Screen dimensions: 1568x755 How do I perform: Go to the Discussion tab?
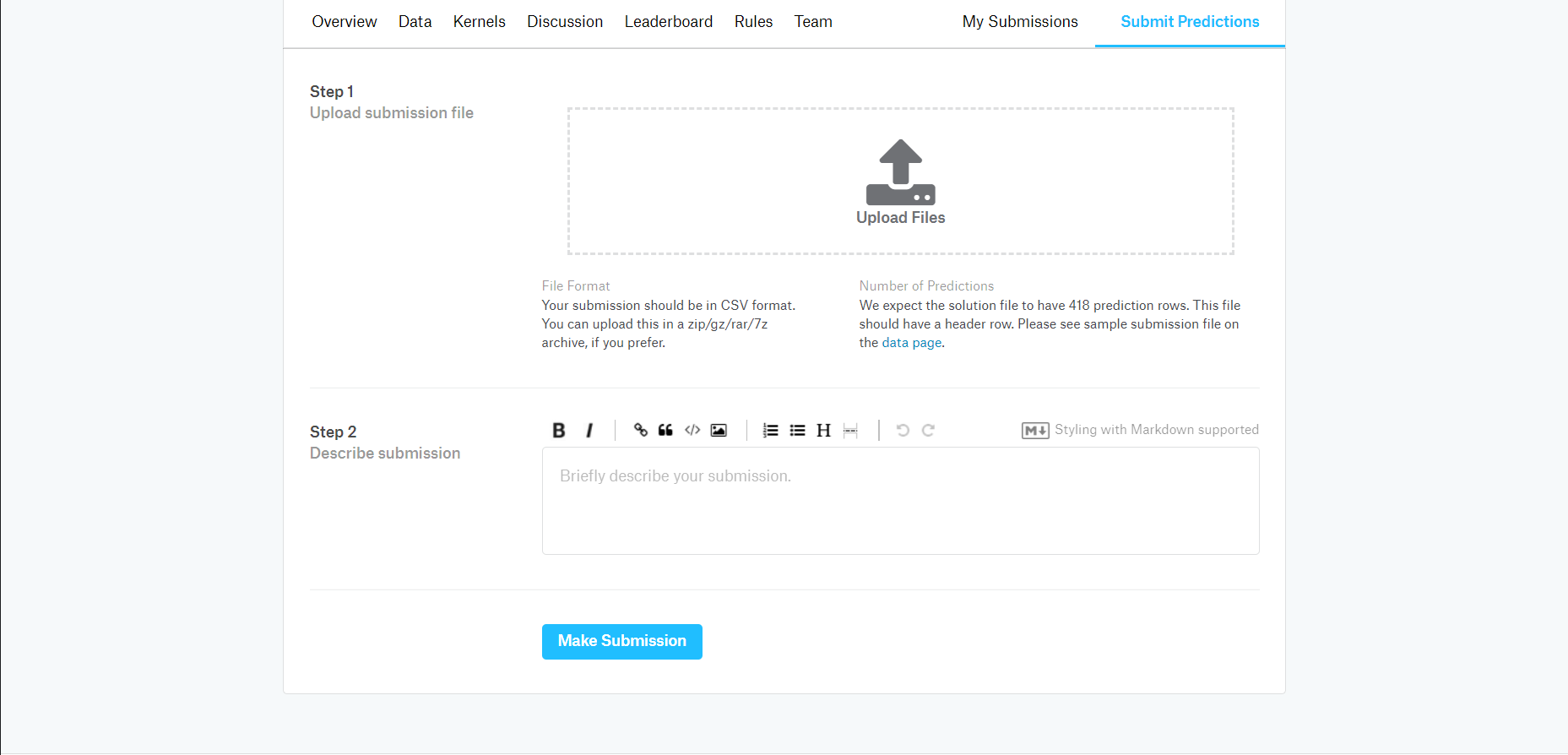pyautogui.click(x=565, y=22)
